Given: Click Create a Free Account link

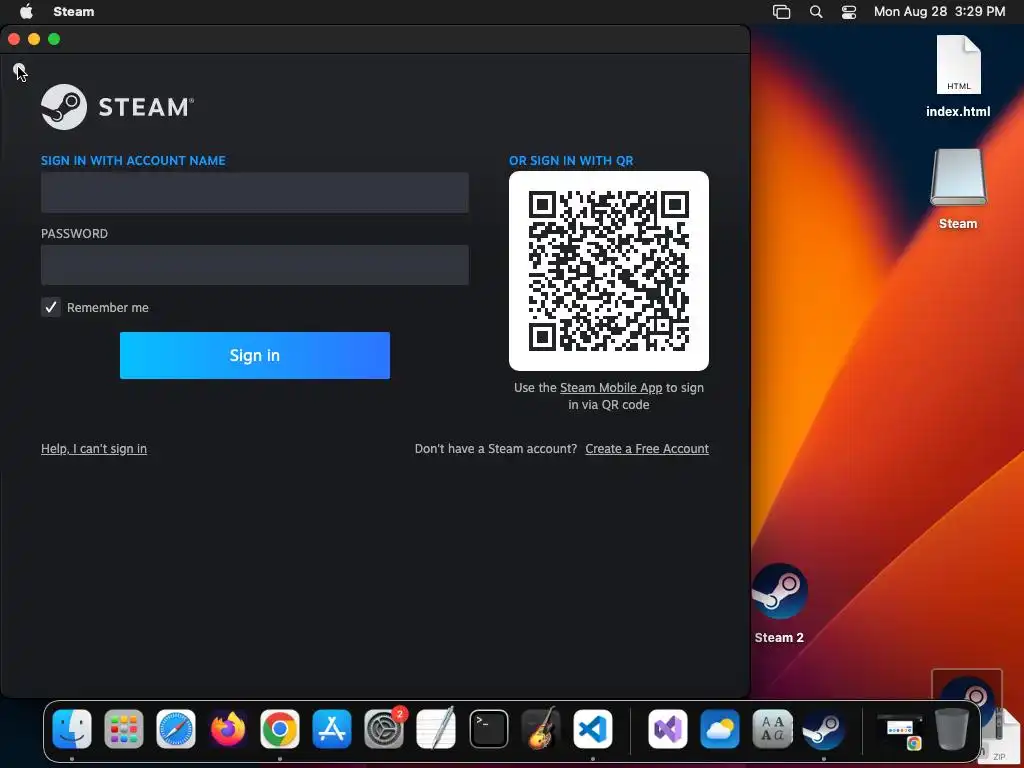Looking at the screenshot, I should click(647, 449).
